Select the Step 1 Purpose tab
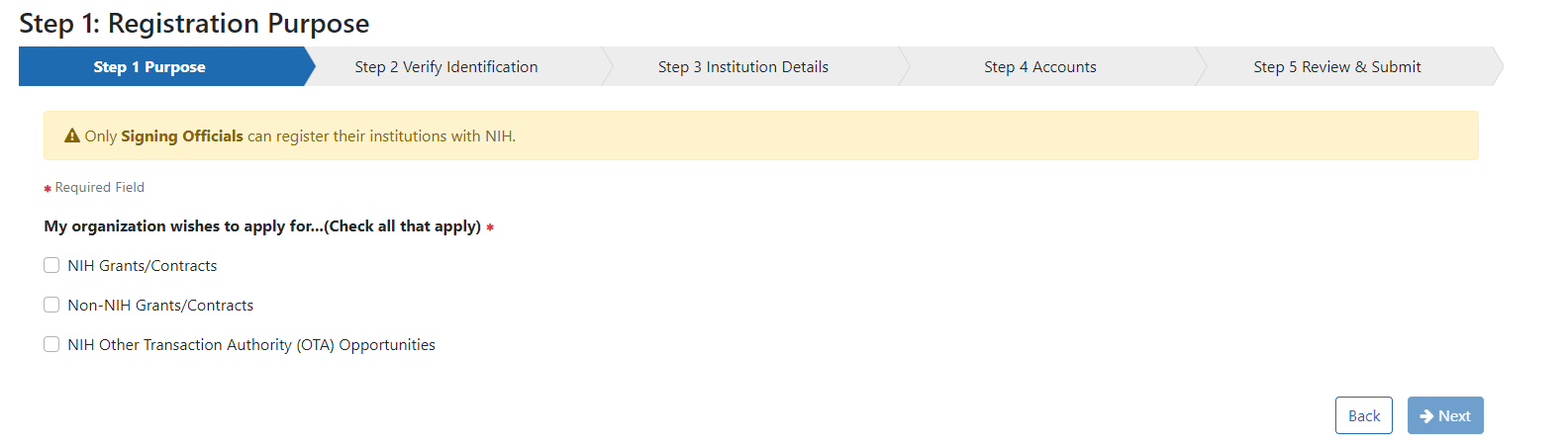 [149, 67]
